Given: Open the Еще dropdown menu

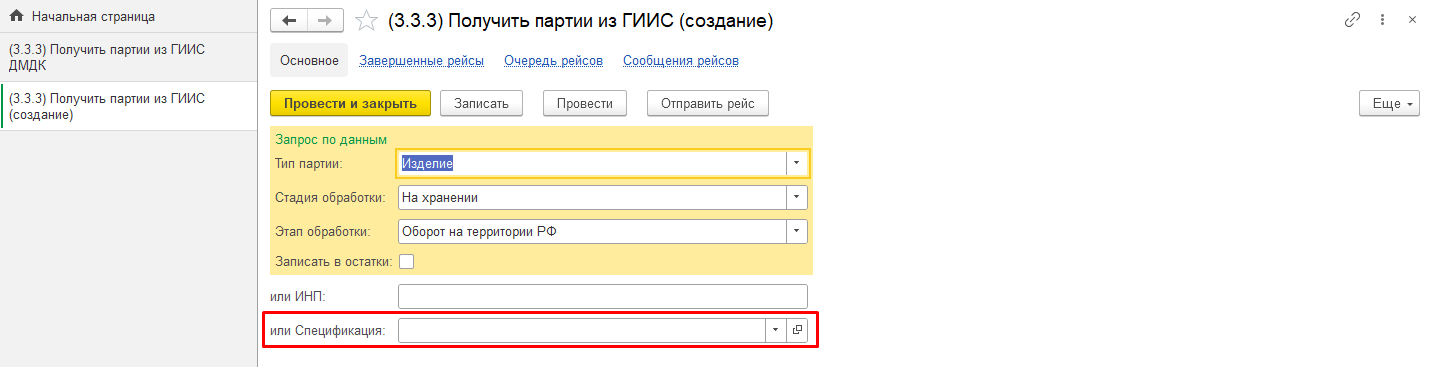Looking at the screenshot, I should (x=1390, y=103).
